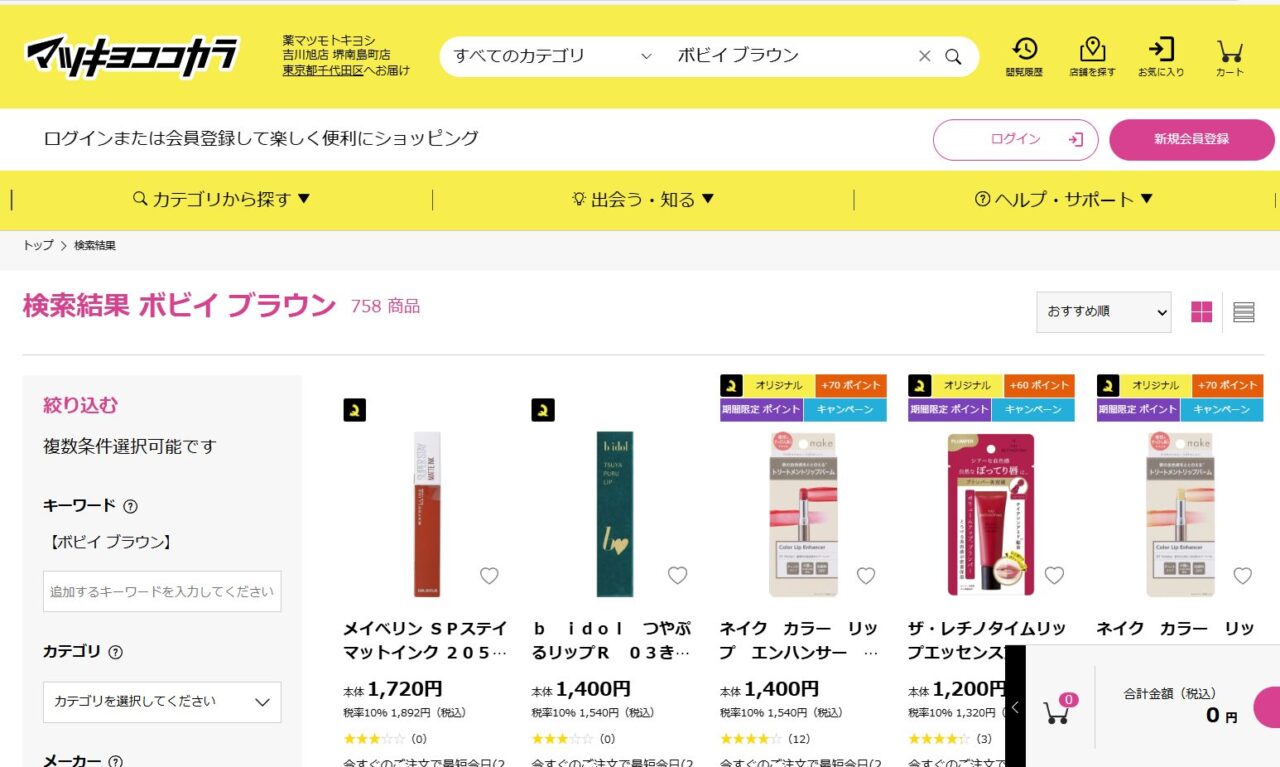Collapse the floating cart bar arrow

(x=1015, y=707)
